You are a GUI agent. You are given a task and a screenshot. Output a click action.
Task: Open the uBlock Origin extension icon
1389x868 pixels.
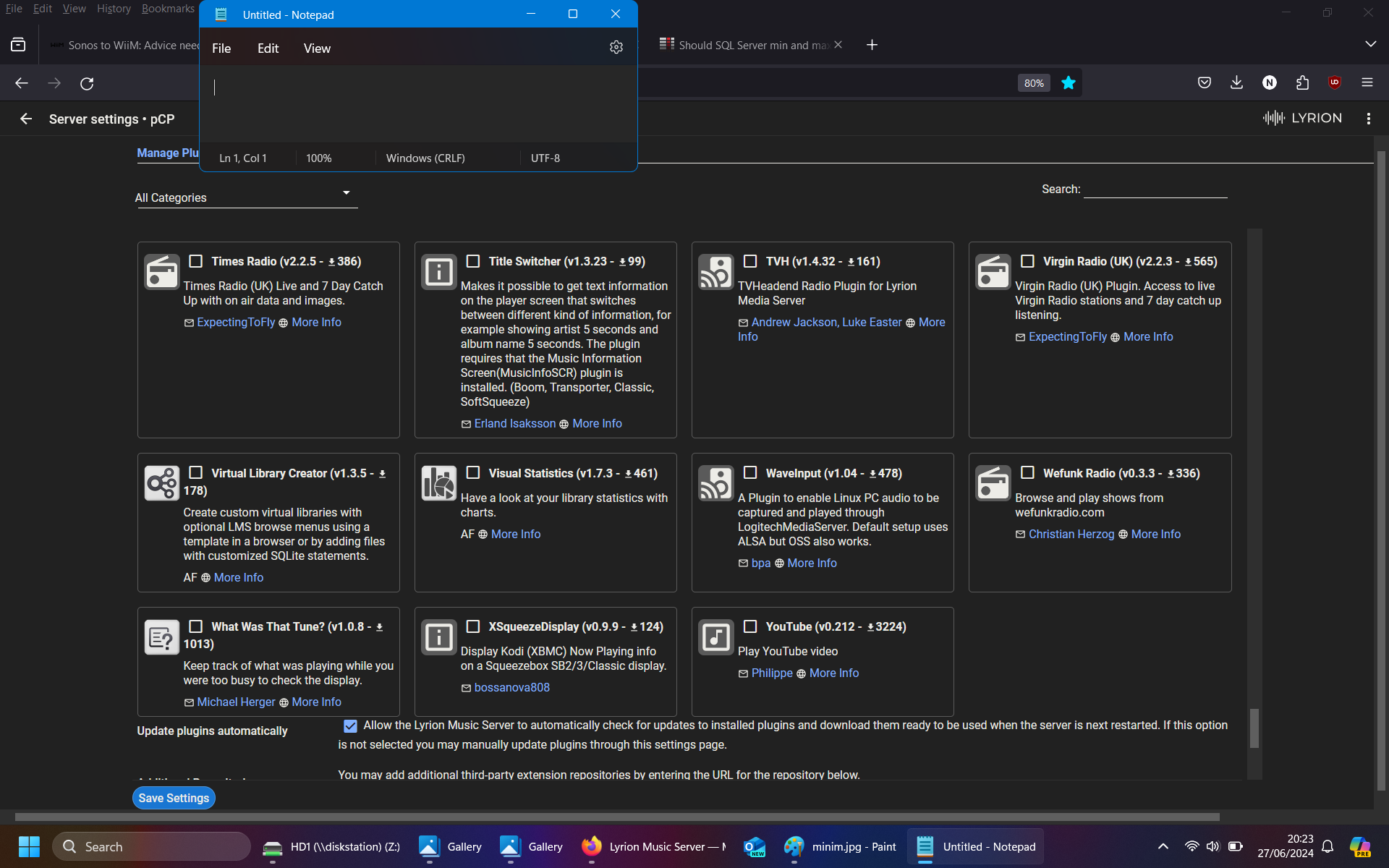pos(1335,82)
